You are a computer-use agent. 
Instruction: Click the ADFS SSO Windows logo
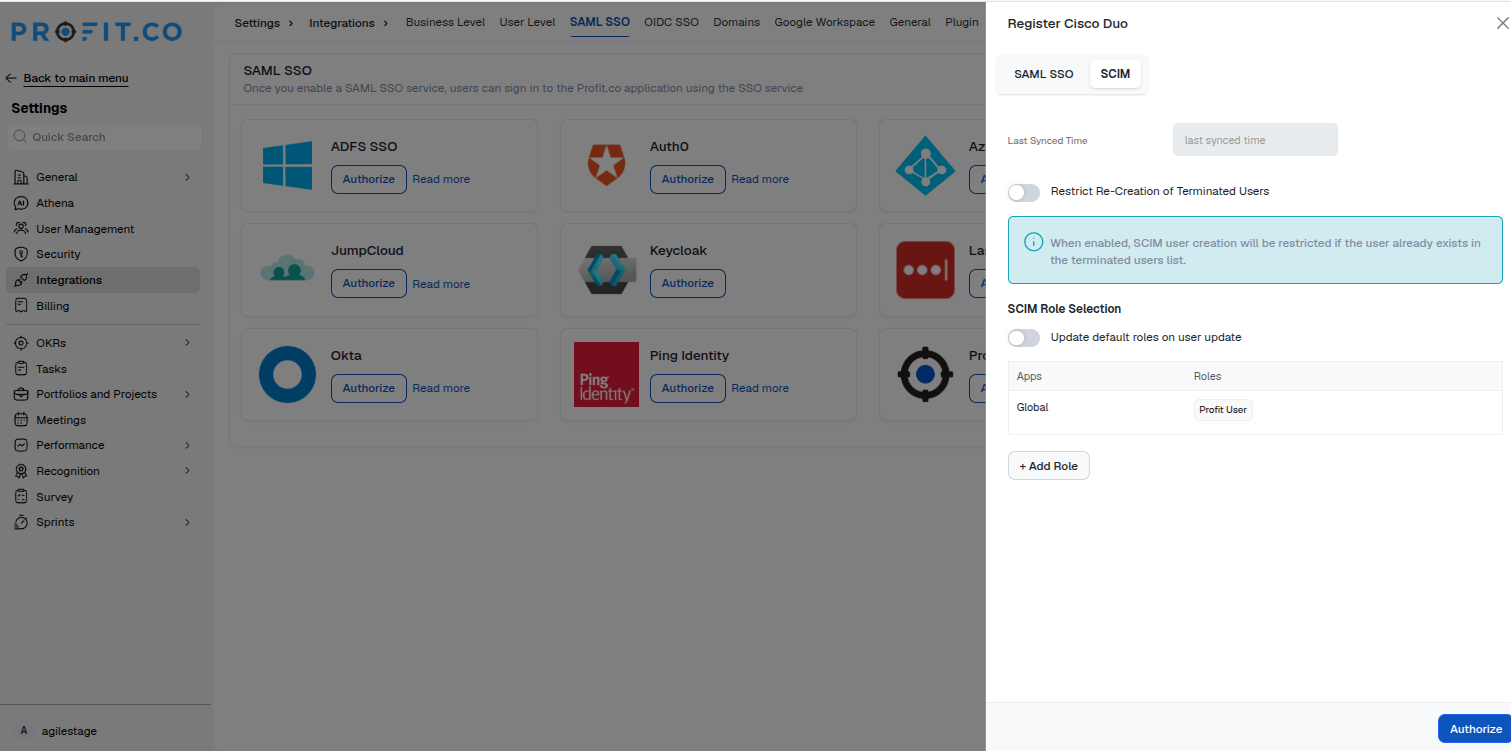click(287, 165)
